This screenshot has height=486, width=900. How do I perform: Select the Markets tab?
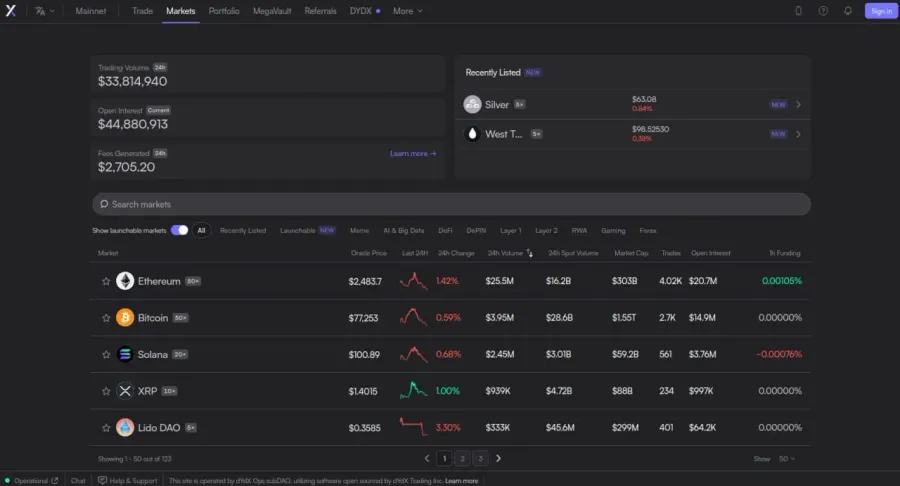[x=181, y=11]
